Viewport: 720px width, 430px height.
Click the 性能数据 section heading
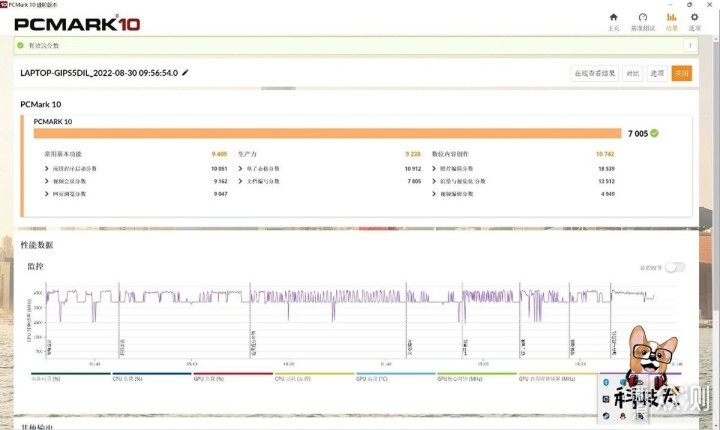pos(37,245)
